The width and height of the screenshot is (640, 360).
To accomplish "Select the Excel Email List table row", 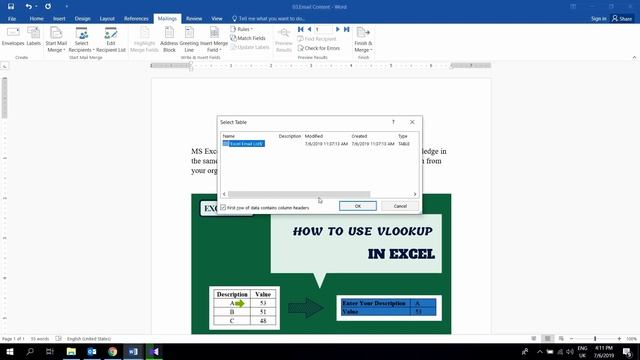I will [x=244, y=144].
